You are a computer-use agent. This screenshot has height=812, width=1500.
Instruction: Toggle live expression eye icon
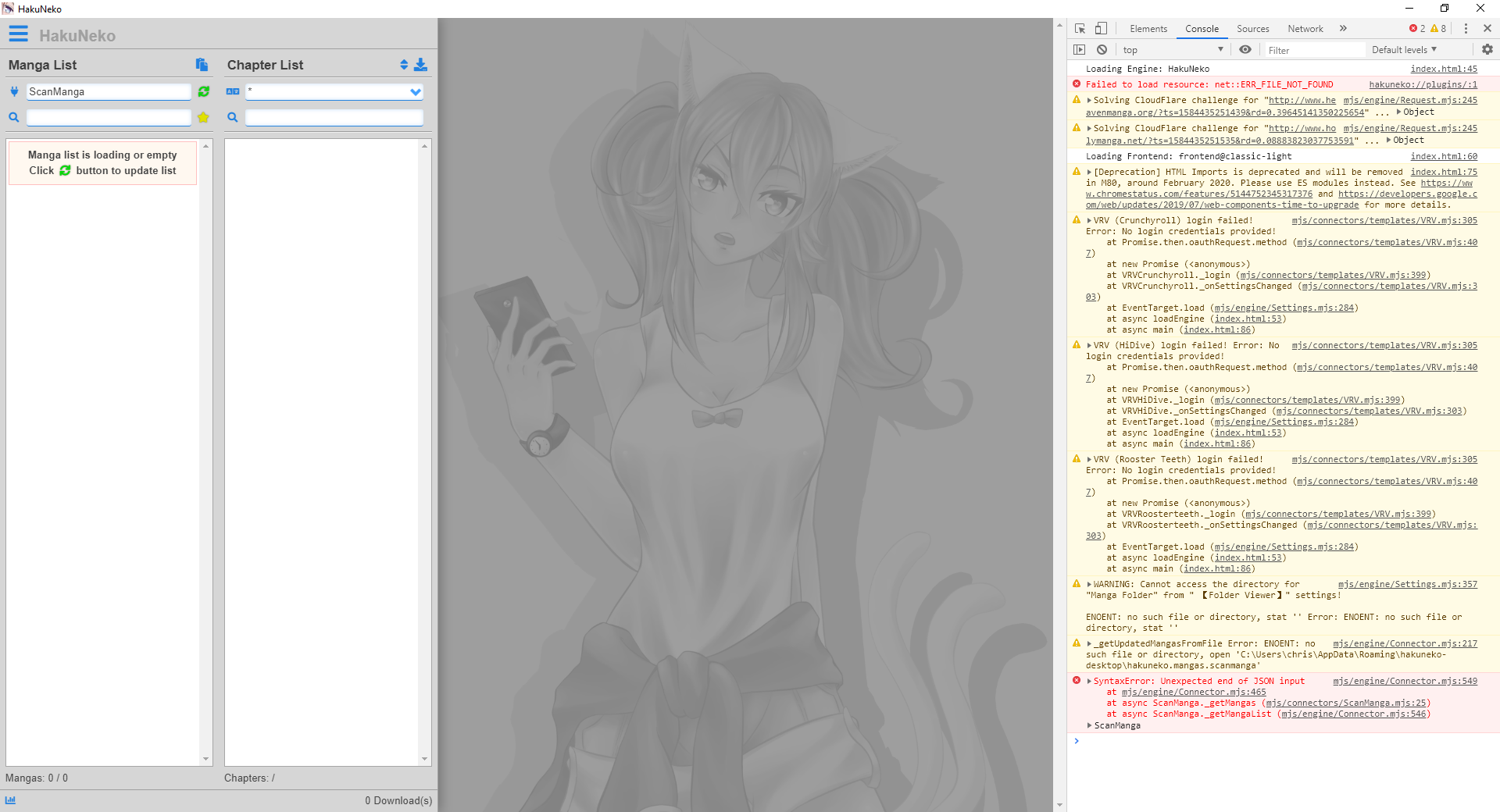coord(1246,49)
